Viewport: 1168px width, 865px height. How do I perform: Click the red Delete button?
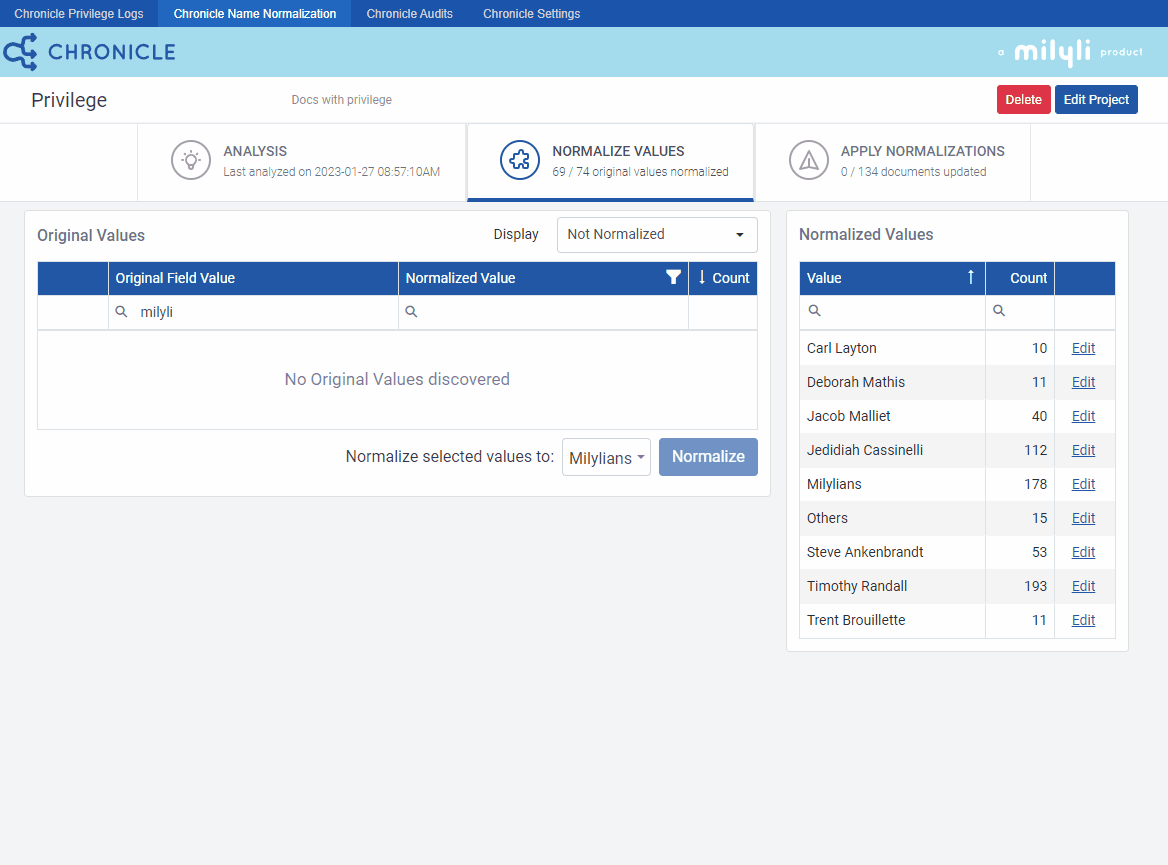coord(1023,100)
